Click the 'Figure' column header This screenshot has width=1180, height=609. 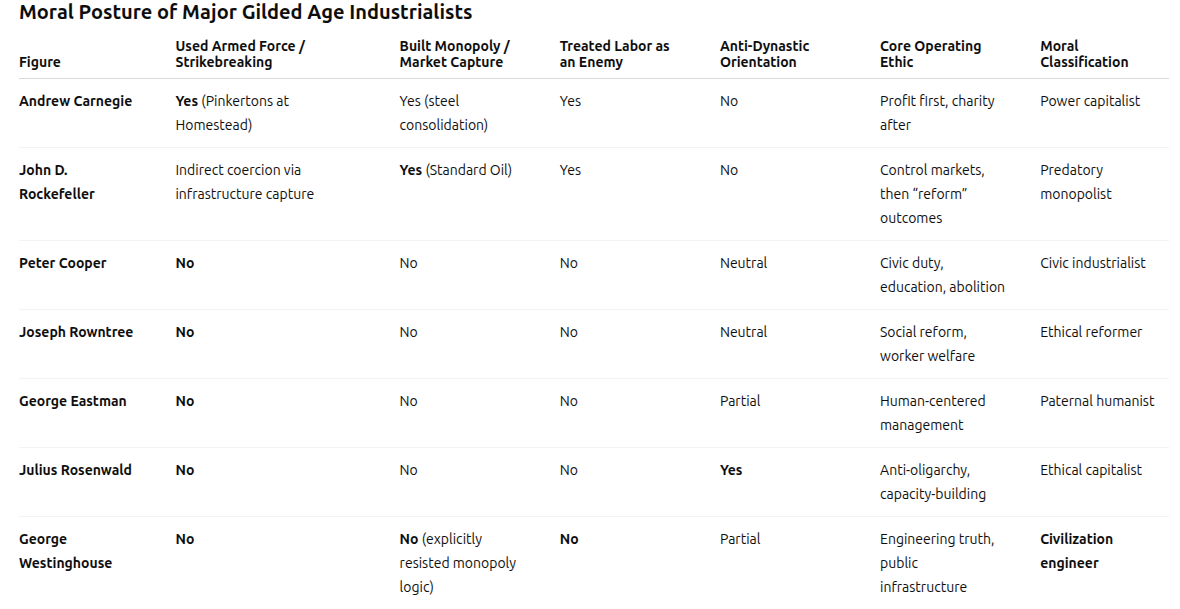click(40, 62)
